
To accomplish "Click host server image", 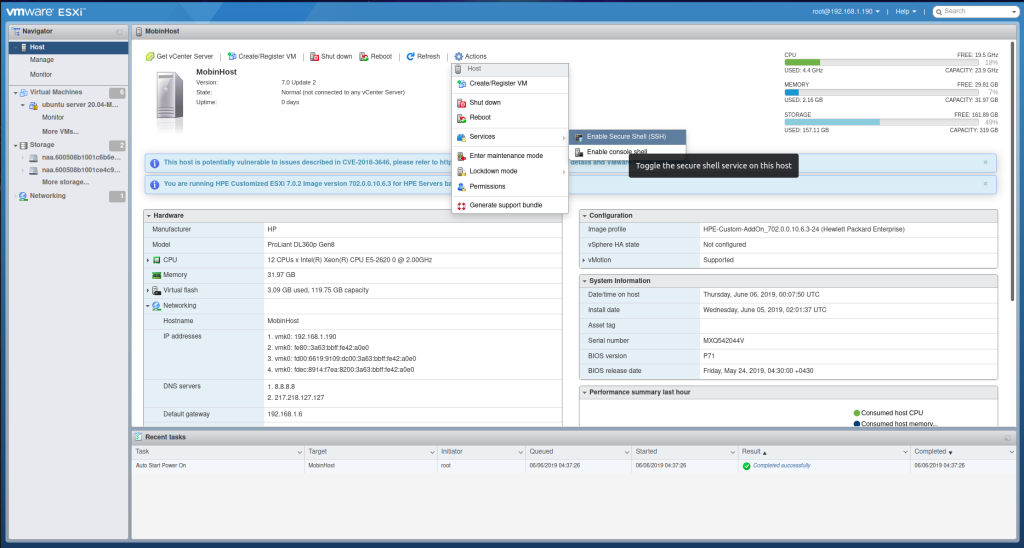I will [x=170, y=101].
